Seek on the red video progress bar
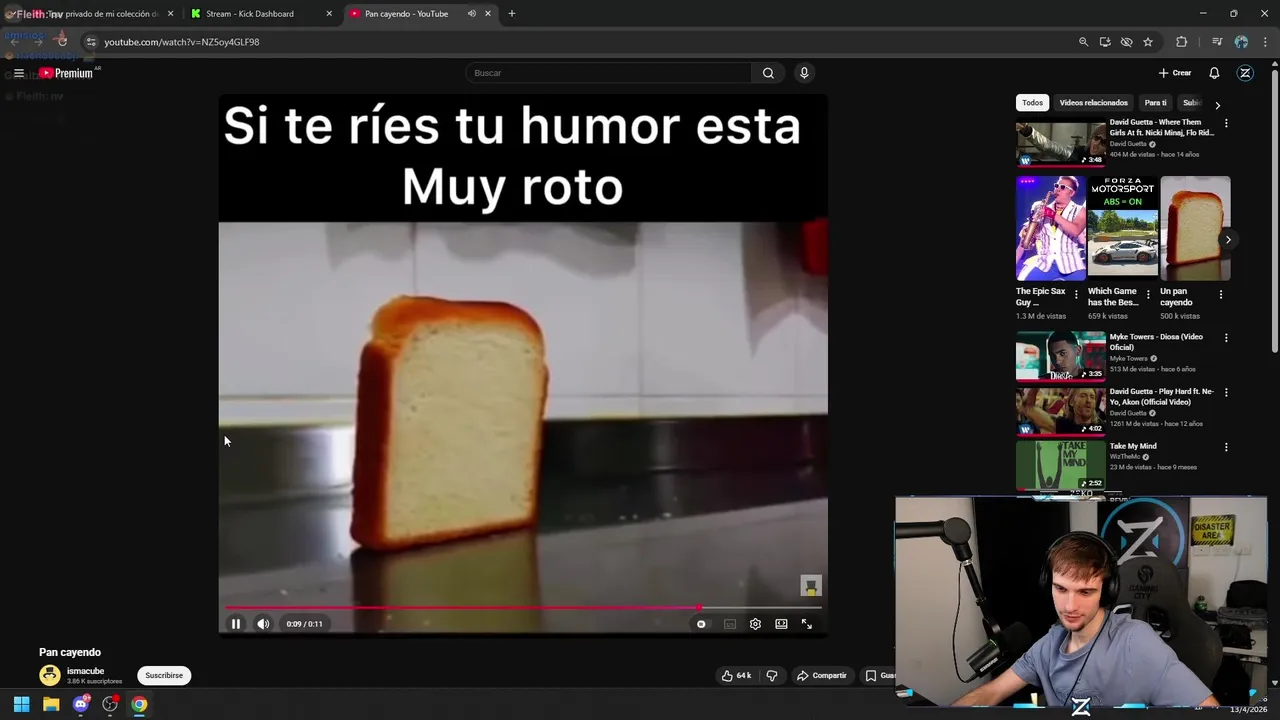This screenshot has height=720, width=1280. [523, 607]
